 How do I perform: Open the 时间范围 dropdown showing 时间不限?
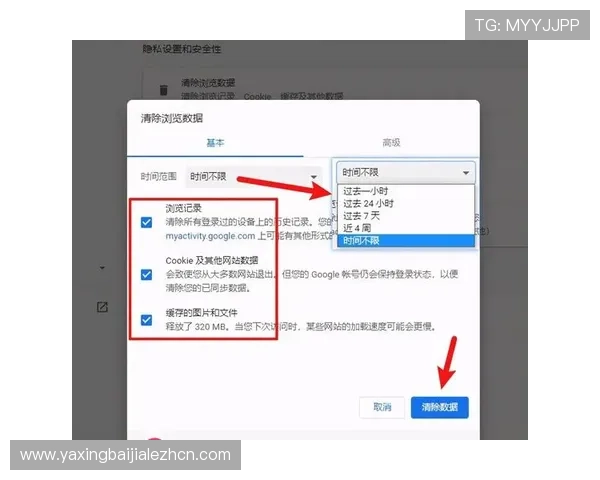[253, 177]
